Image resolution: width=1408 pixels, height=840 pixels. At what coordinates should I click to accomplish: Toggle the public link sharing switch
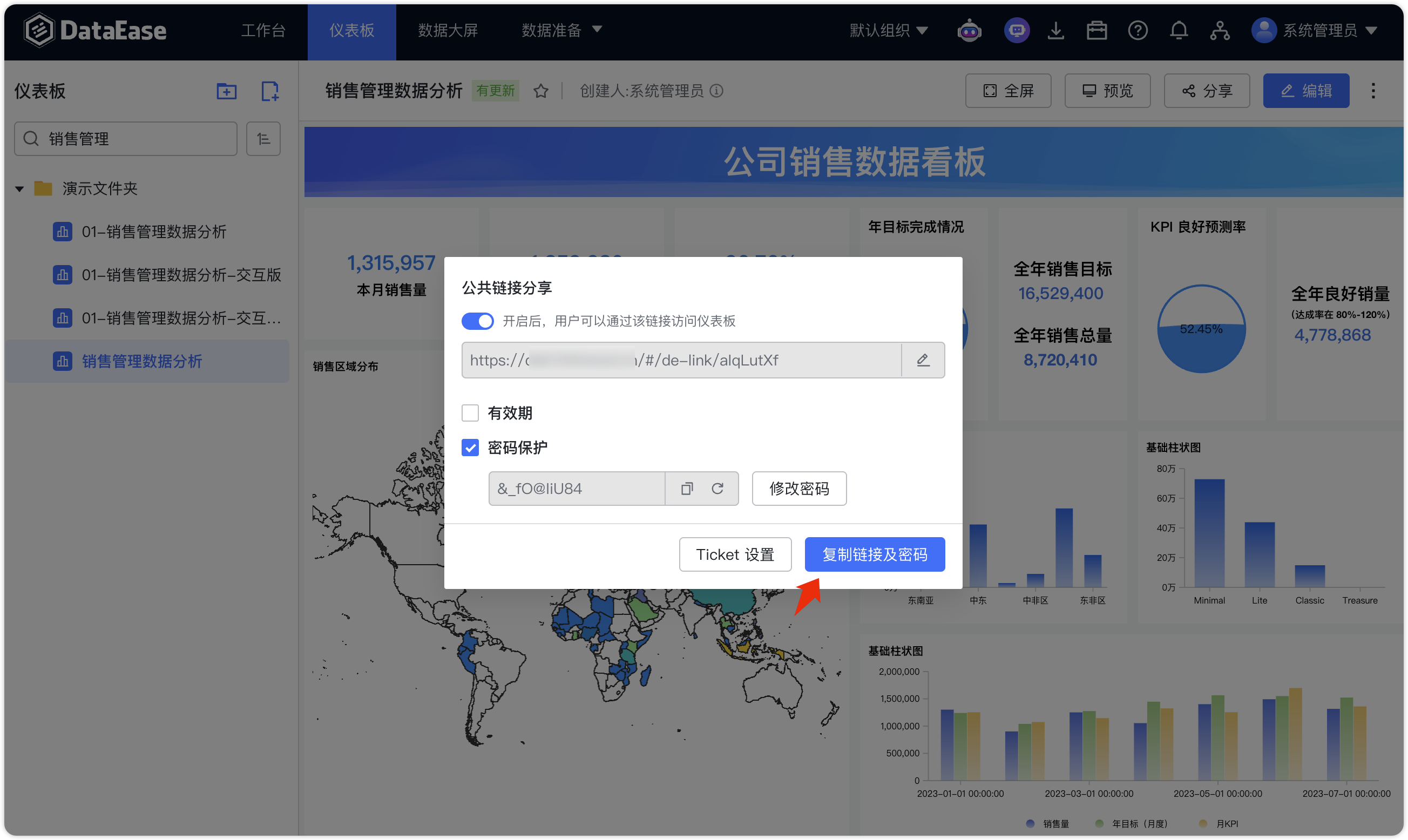click(477, 322)
